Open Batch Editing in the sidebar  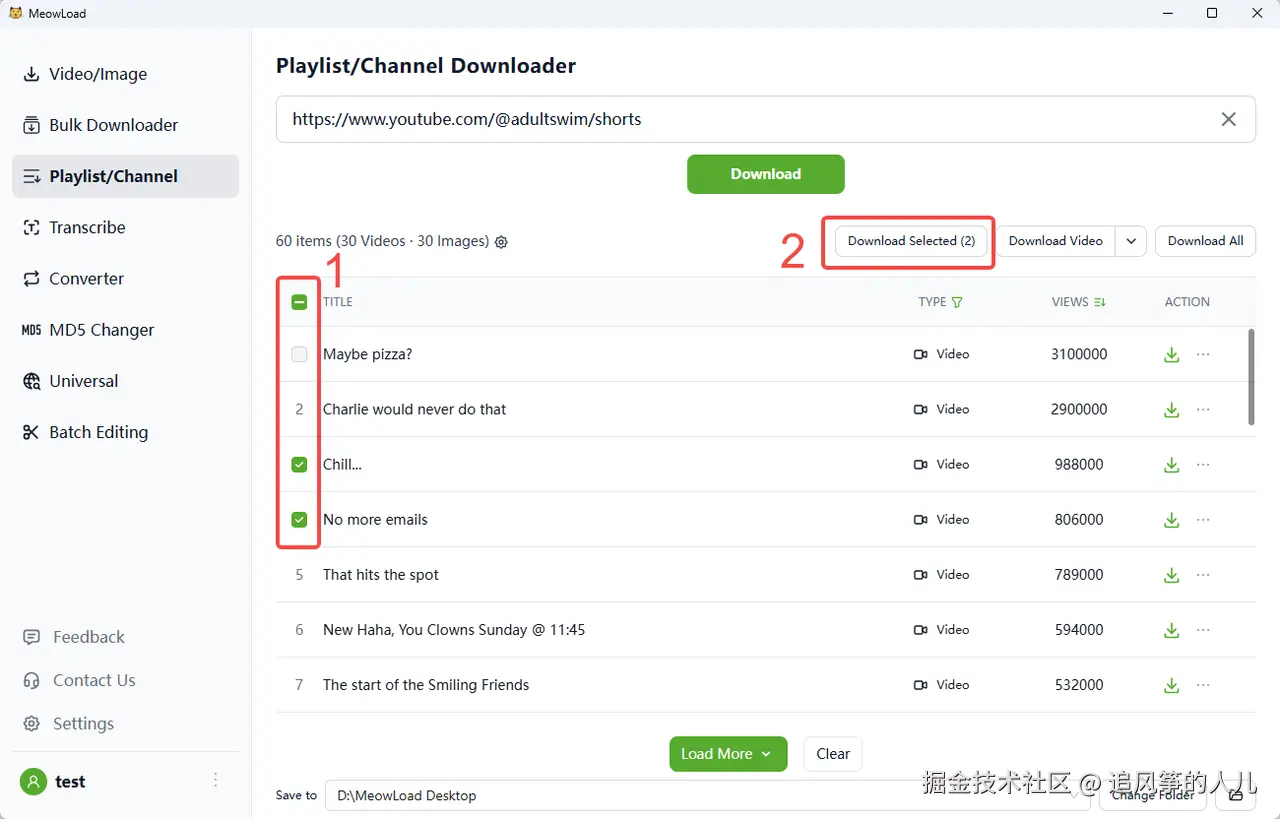coord(126,432)
